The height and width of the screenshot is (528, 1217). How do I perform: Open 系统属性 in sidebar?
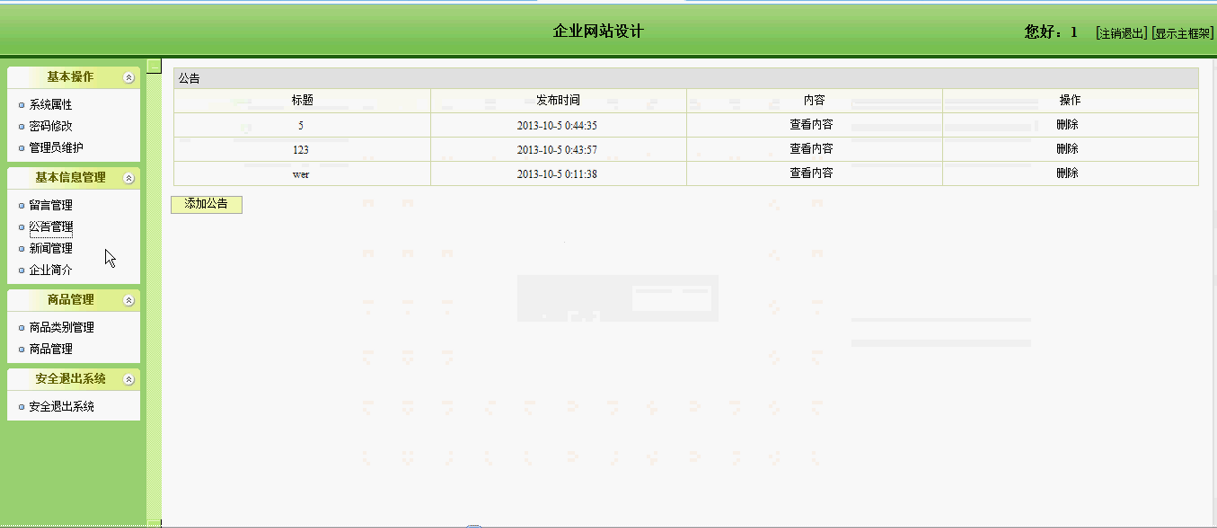[x=51, y=105]
